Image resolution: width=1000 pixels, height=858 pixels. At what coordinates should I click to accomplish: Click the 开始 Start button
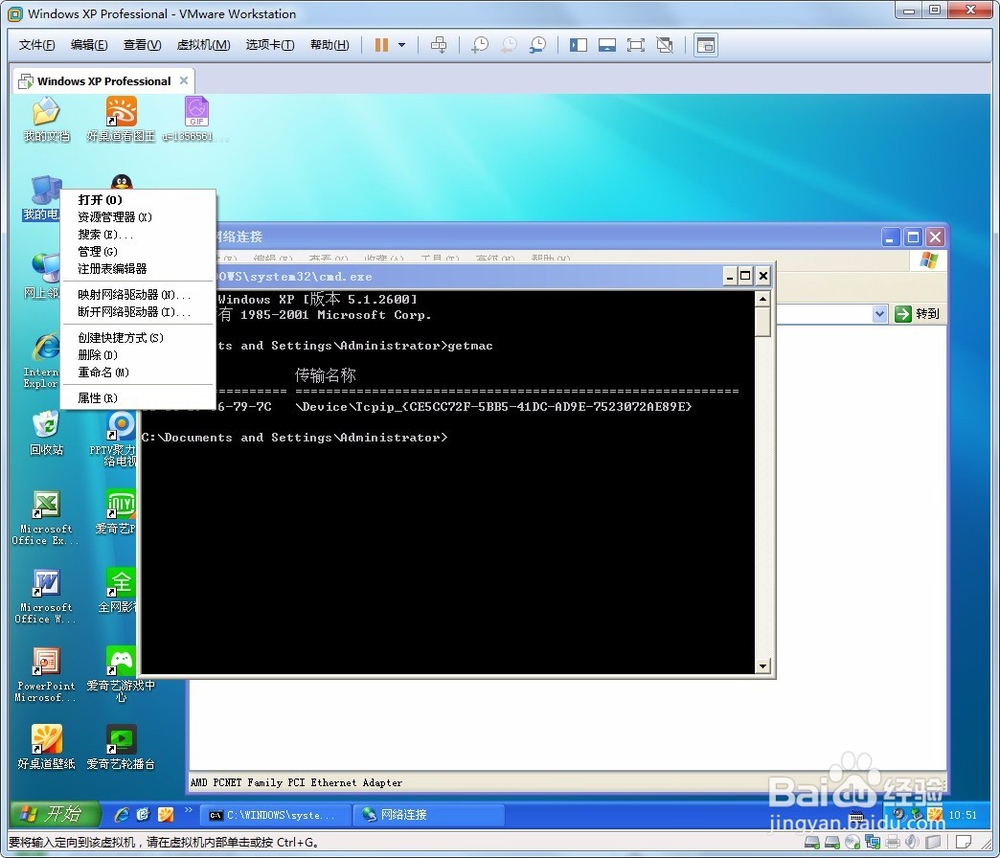55,814
